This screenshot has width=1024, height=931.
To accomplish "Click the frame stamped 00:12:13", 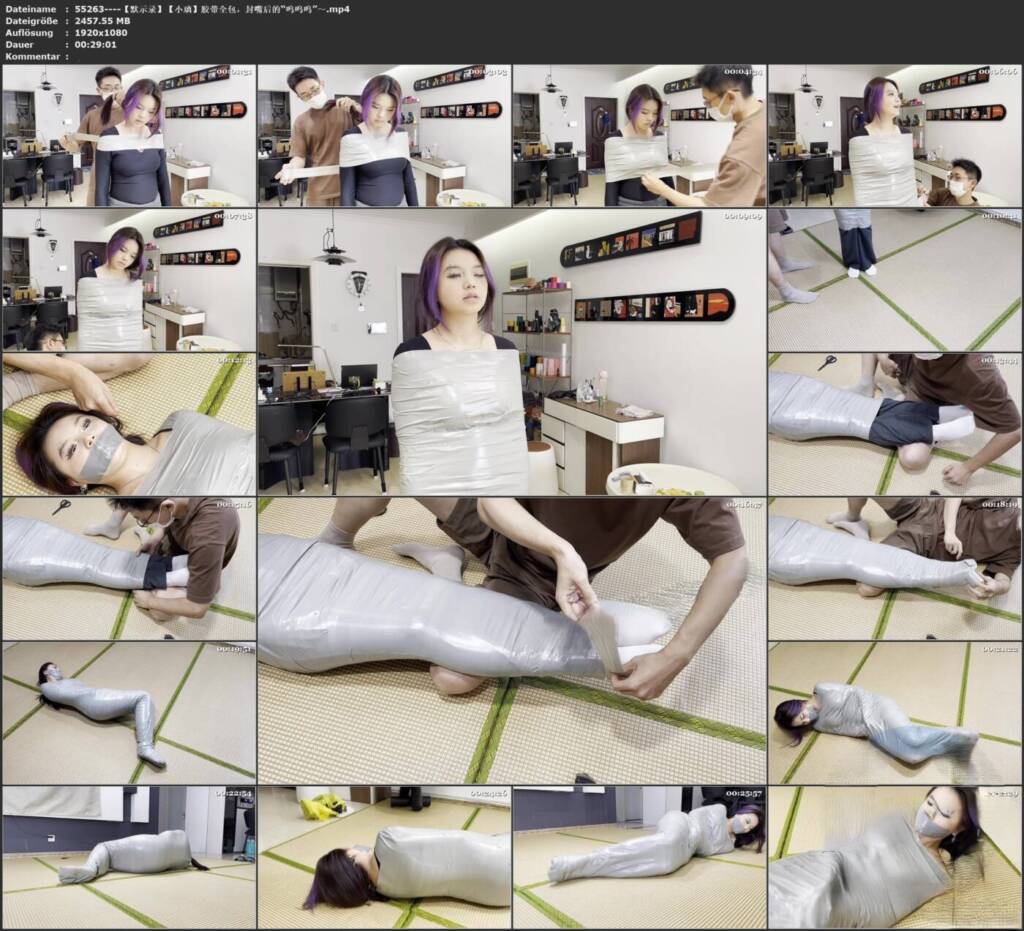I will tap(129, 424).
